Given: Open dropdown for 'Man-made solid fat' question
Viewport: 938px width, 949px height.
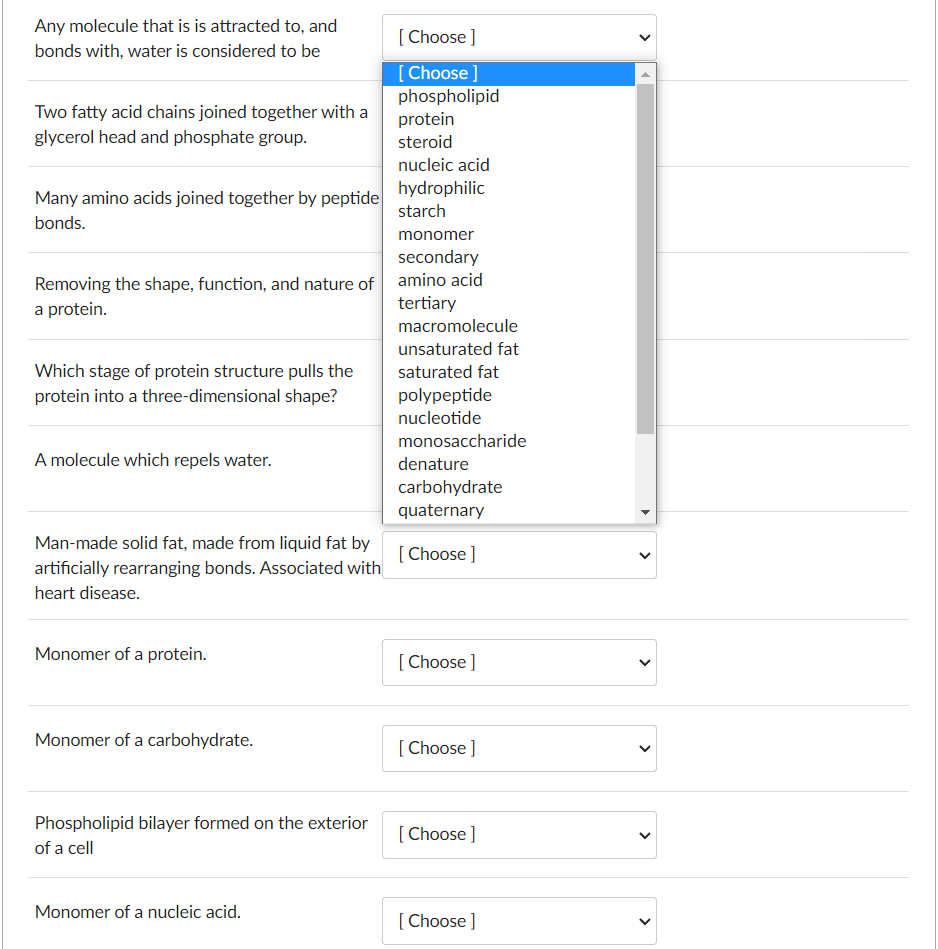Looking at the screenshot, I should tap(519, 555).
